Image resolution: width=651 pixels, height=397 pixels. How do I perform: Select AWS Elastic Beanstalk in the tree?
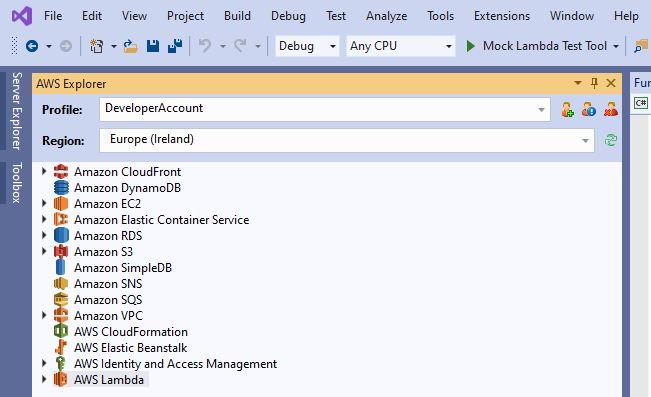(x=130, y=348)
